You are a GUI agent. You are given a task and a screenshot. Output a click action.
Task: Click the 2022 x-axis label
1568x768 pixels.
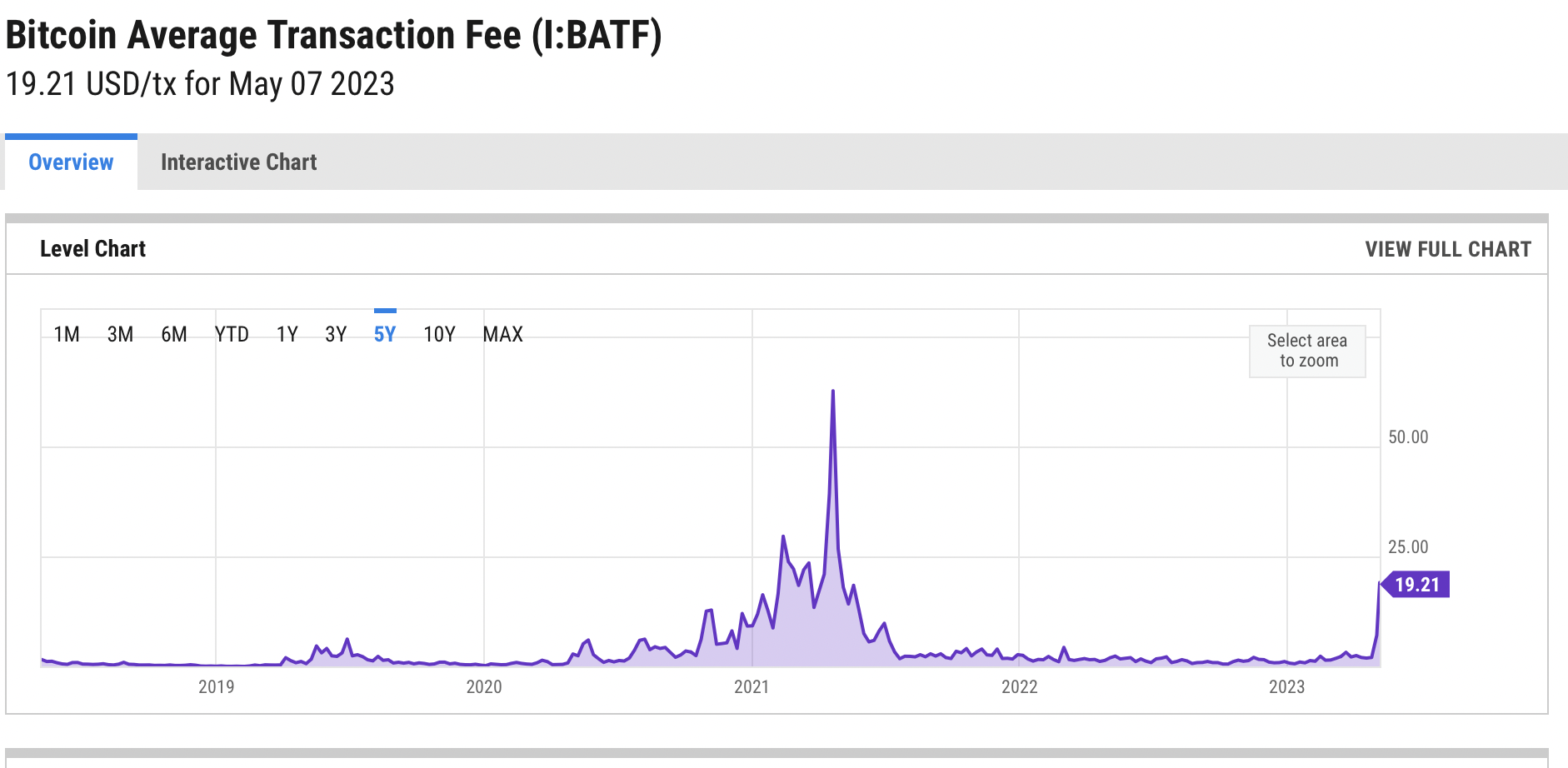1019,686
